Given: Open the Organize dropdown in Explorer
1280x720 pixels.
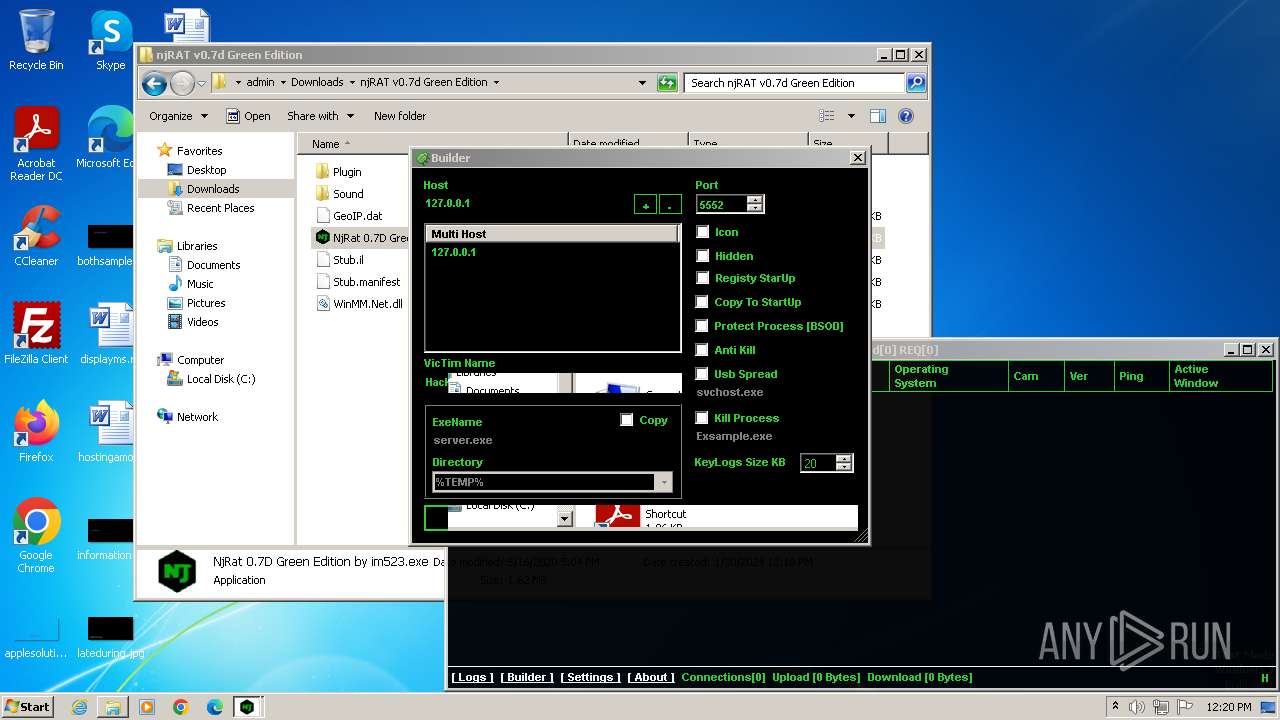Looking at the screenshot, I should tap(178, 116).
